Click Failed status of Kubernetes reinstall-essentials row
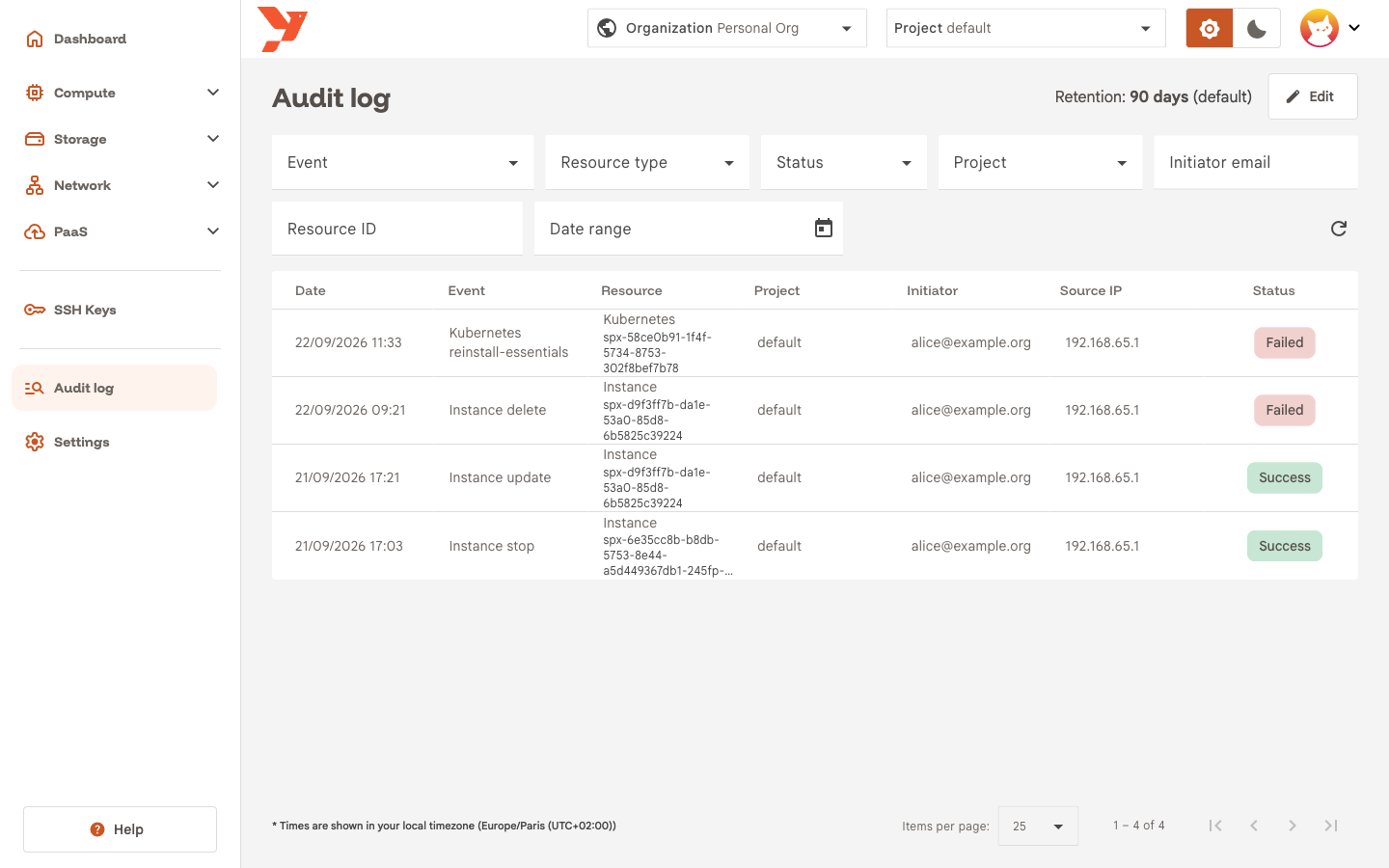This screenshot has height=868, width=1389. click(1285, 342)
